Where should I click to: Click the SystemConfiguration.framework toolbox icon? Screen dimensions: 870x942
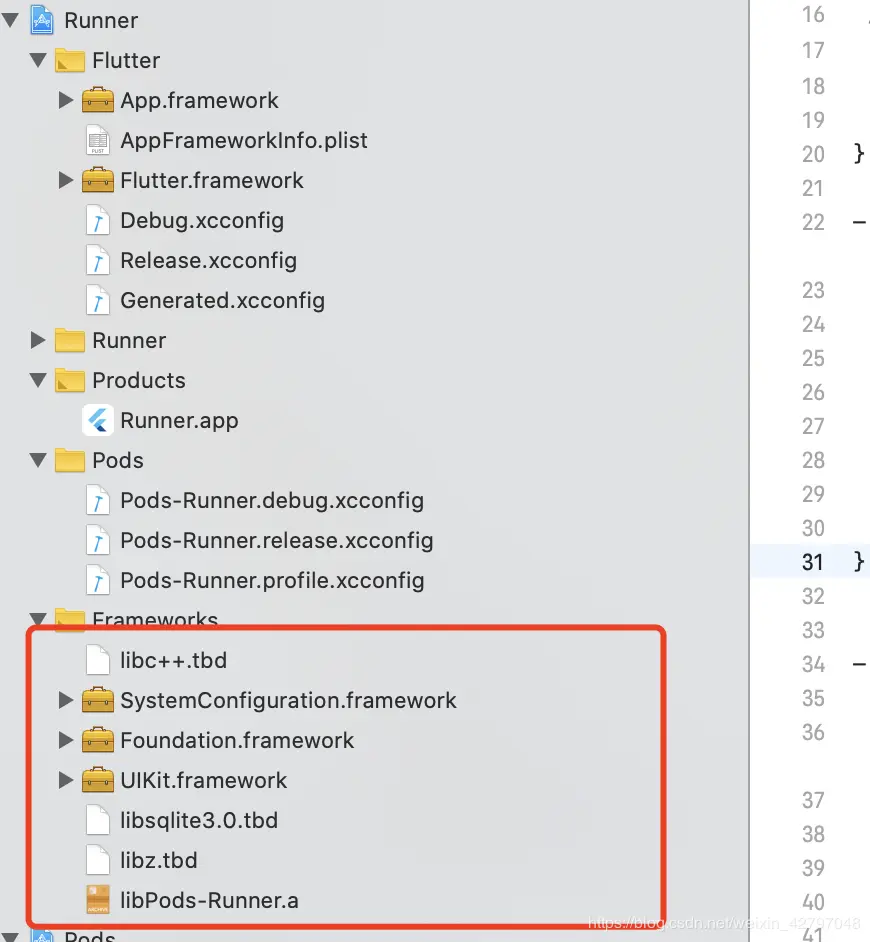pos(98,699)
